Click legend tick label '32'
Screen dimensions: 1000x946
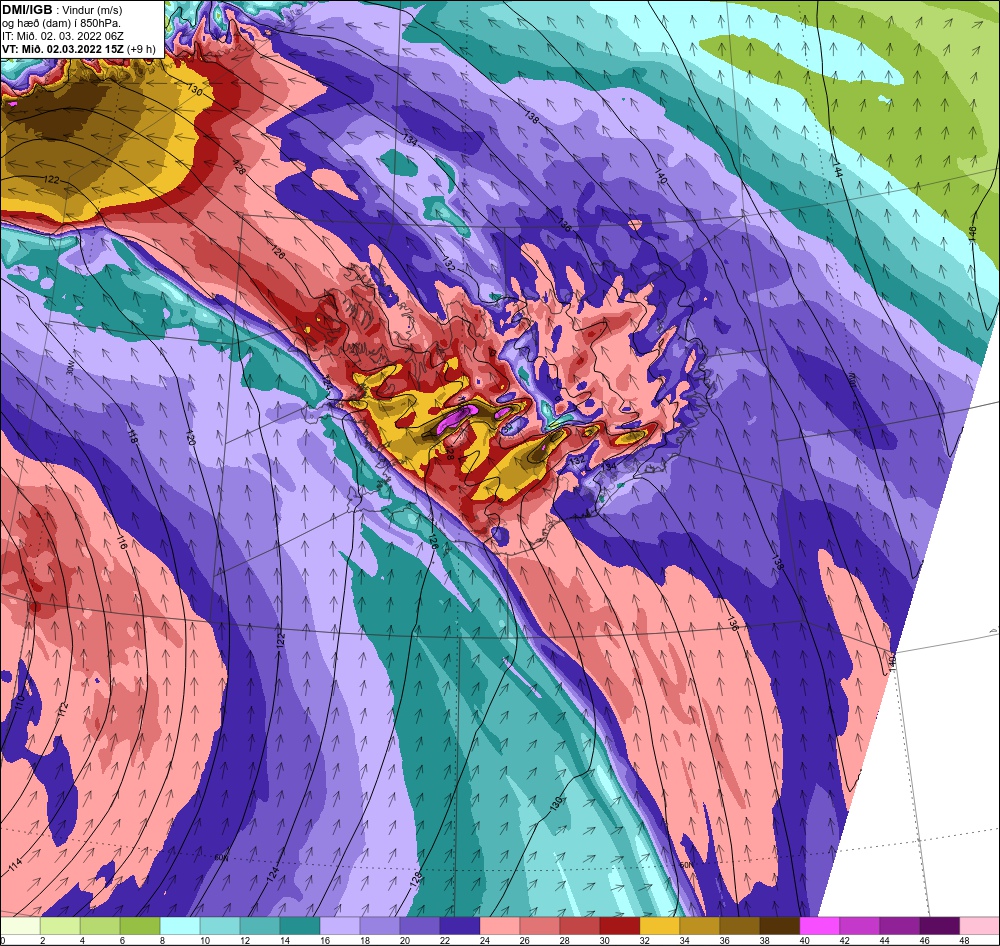coord(644,940)
